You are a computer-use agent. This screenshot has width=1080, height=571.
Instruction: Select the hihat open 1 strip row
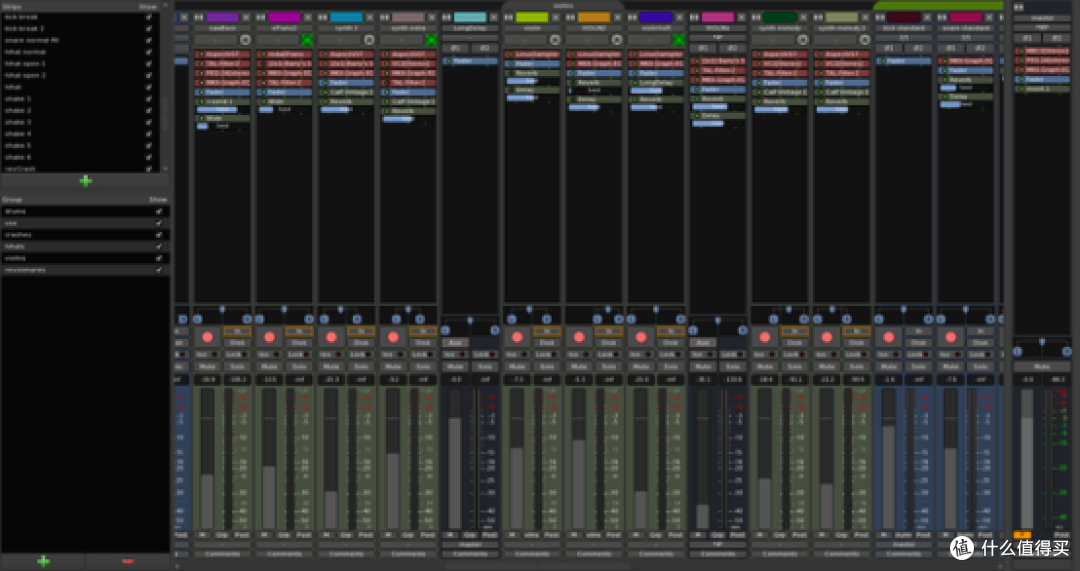click(81, 63)
